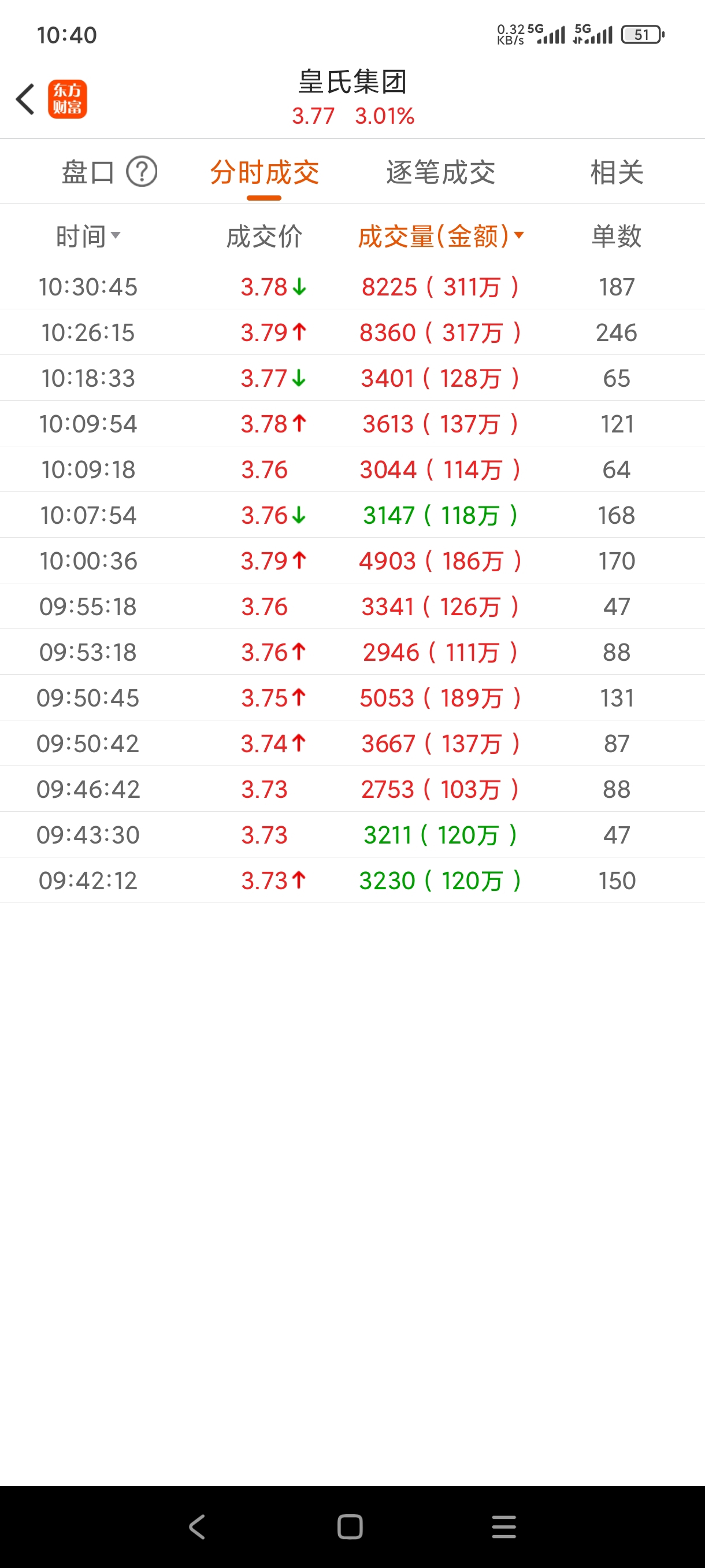Tap the 成交价 column header

click(264, 236)
